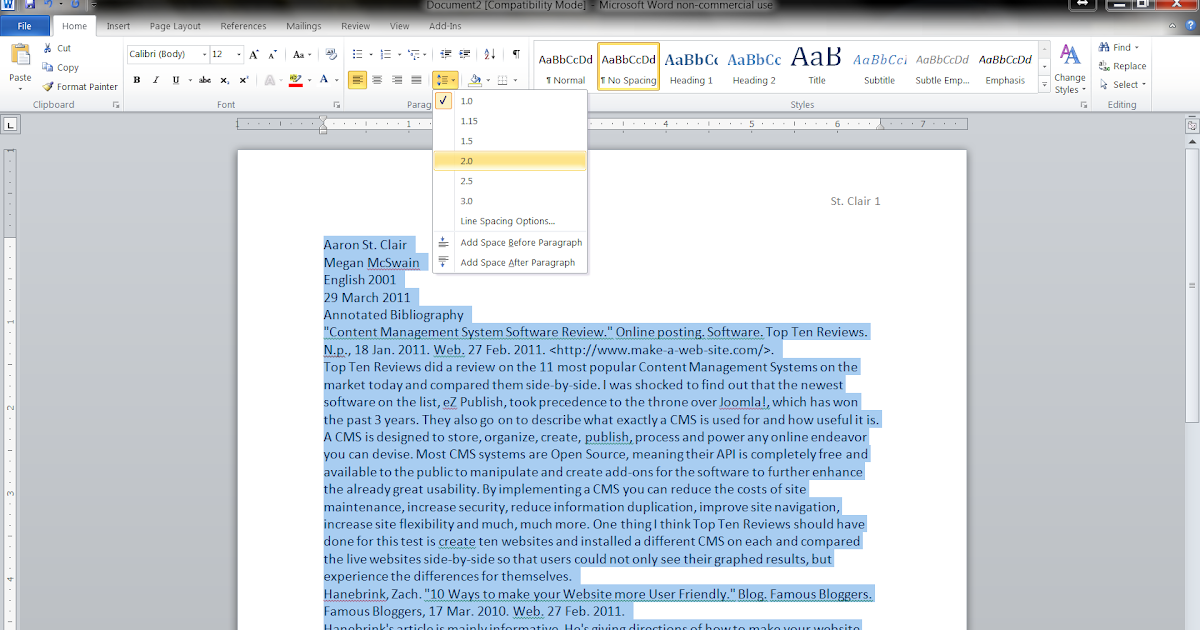Click the Find button
The height and width of the screenshot is (630, 1200).
(x=1116, y=47)
